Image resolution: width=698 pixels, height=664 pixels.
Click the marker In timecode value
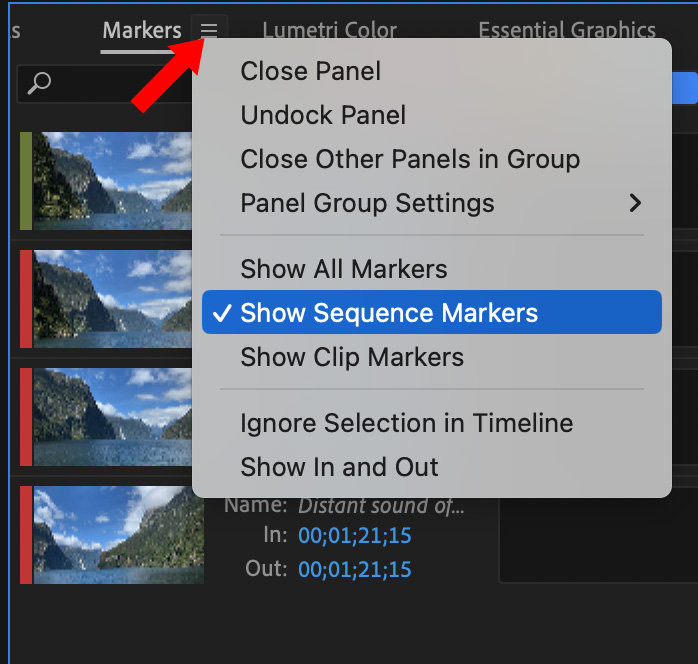[354, 536]
